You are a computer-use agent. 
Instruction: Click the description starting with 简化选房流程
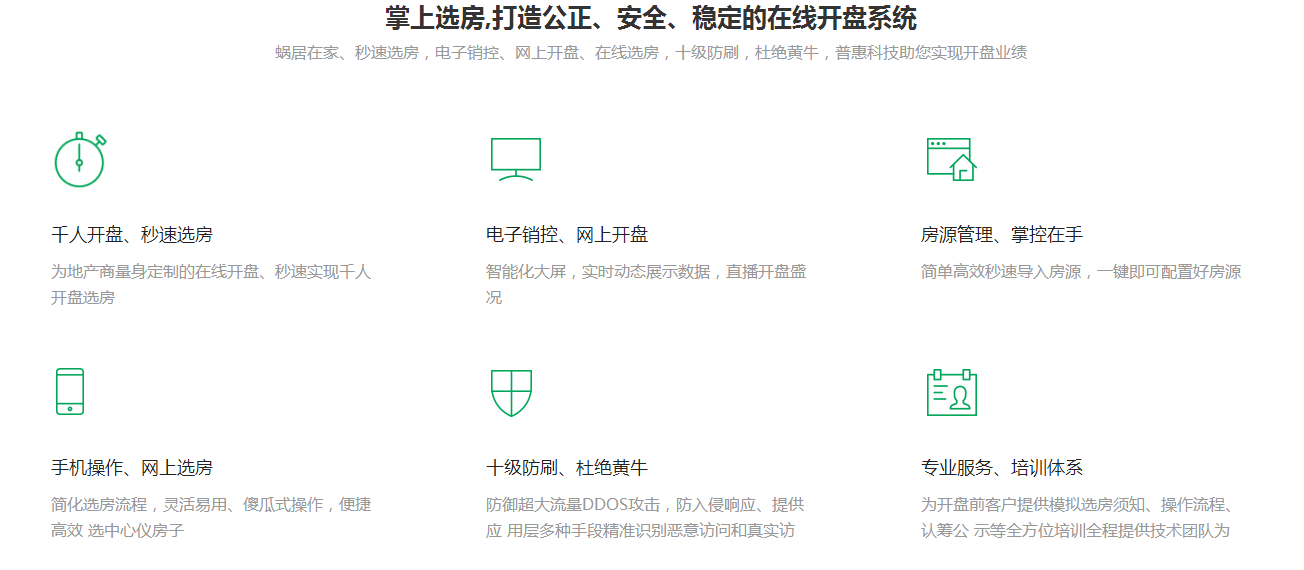(x=211, y=517)
